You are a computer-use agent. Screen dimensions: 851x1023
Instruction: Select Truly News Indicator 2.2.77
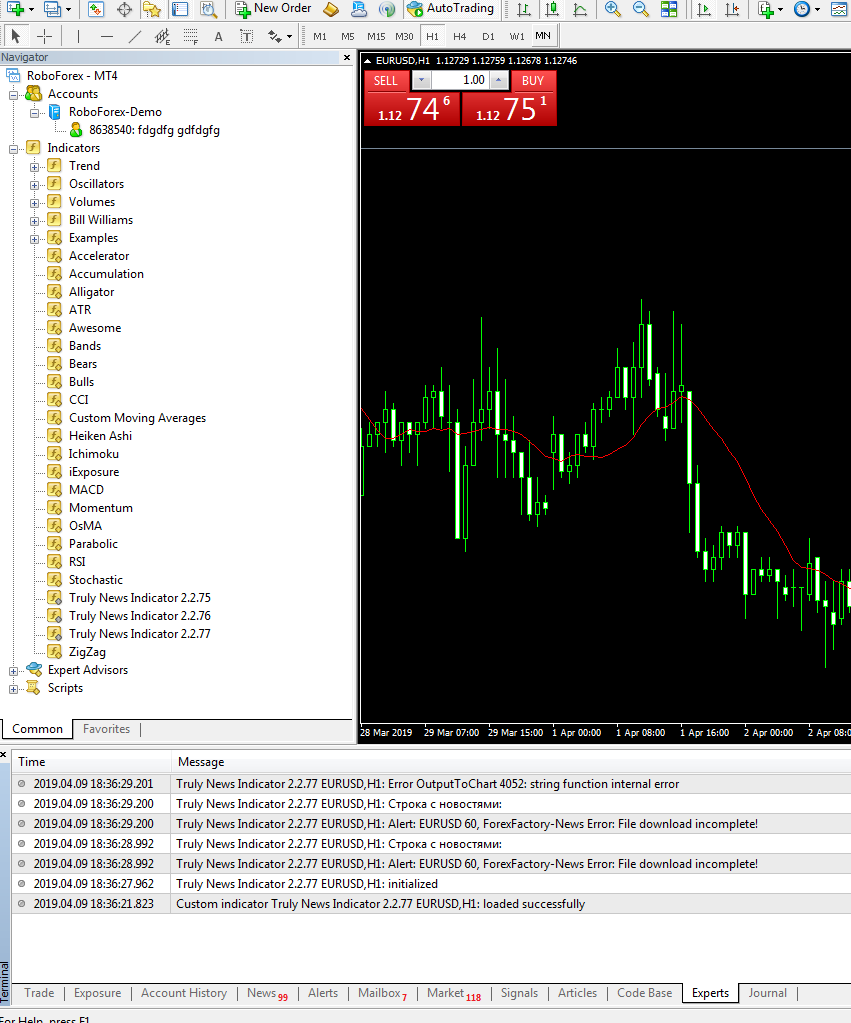(140, 634)
